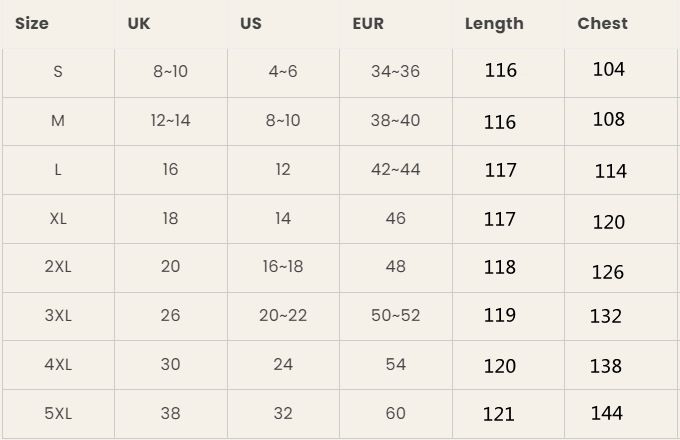Select the S size row label
This screenshot has height=440, width=680.
58,71
